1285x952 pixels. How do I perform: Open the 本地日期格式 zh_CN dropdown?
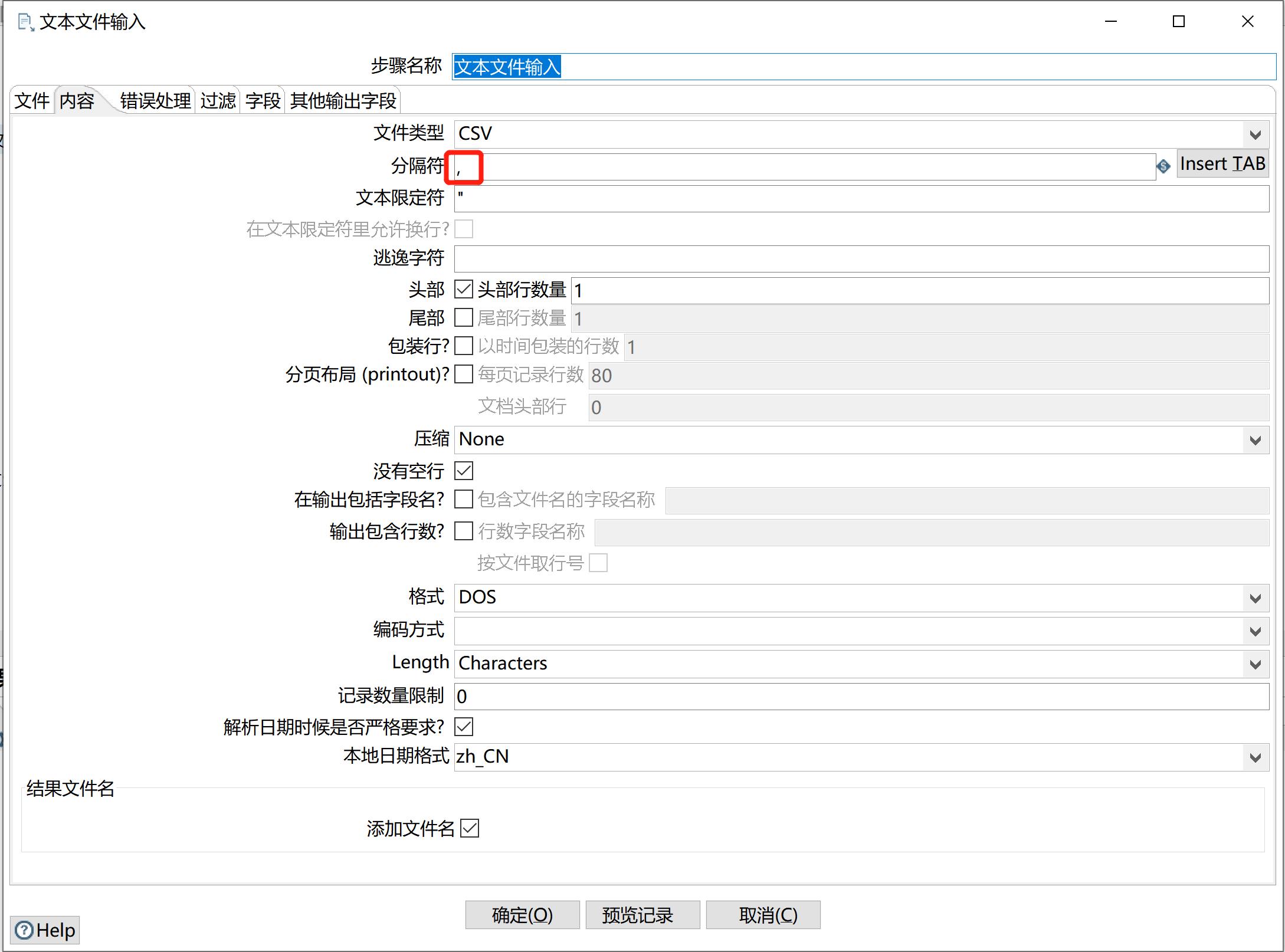(1255, 757)
